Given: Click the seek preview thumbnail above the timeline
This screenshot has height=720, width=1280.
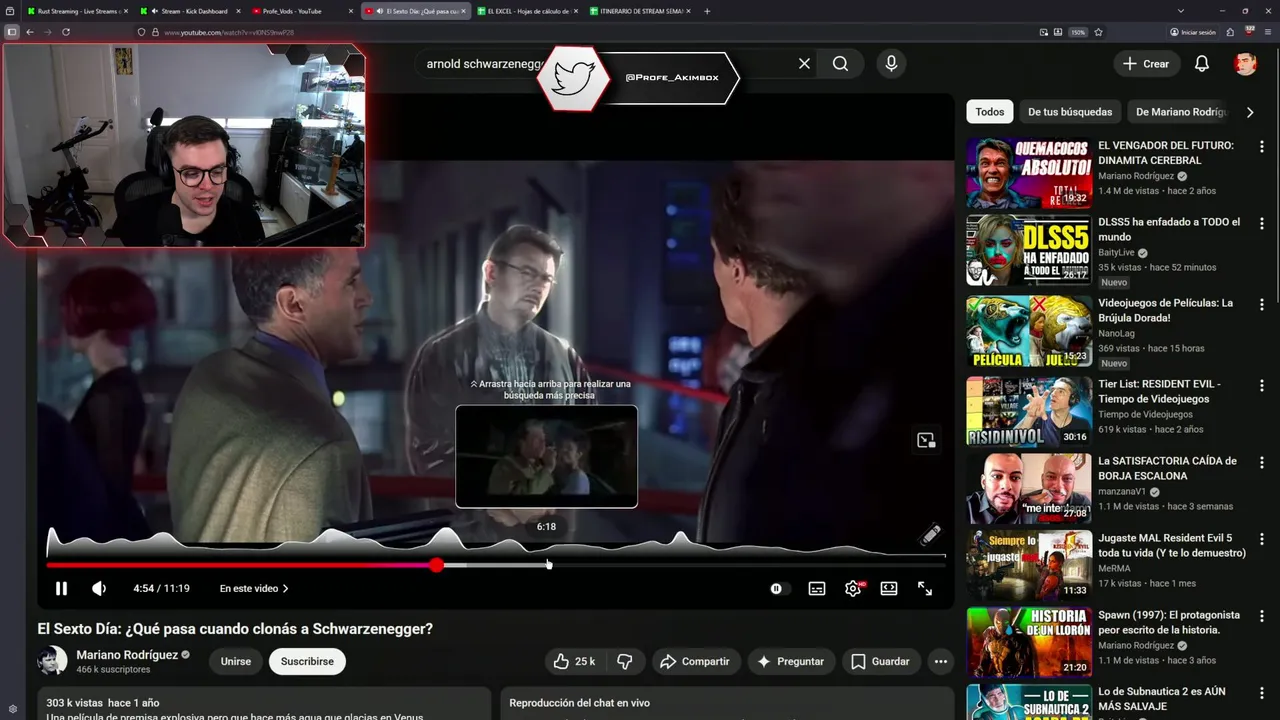Looking at the screenshot, I should tap(546, 456).
